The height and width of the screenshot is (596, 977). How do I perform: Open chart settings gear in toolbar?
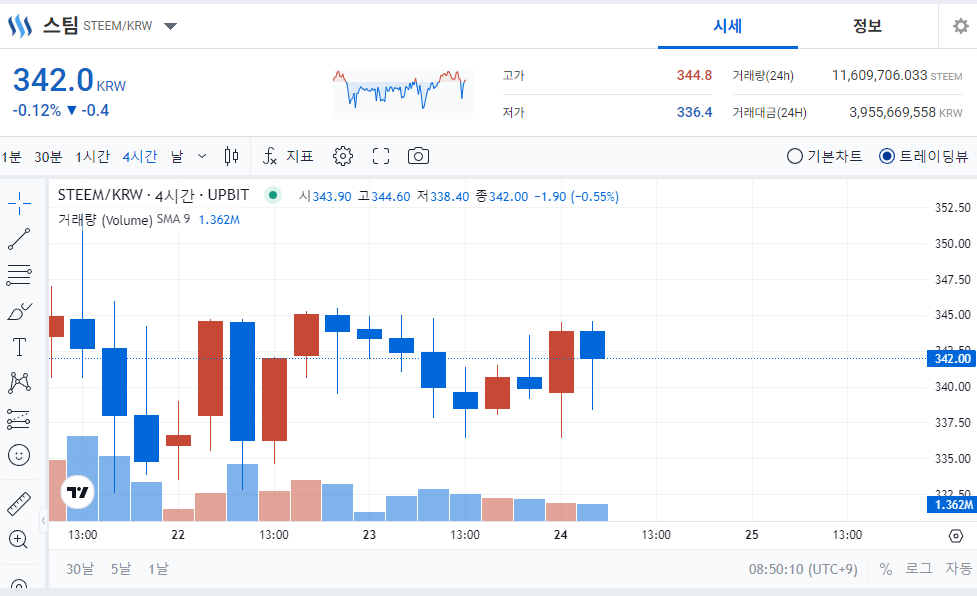pyautogui.click(x=343, y=156)
